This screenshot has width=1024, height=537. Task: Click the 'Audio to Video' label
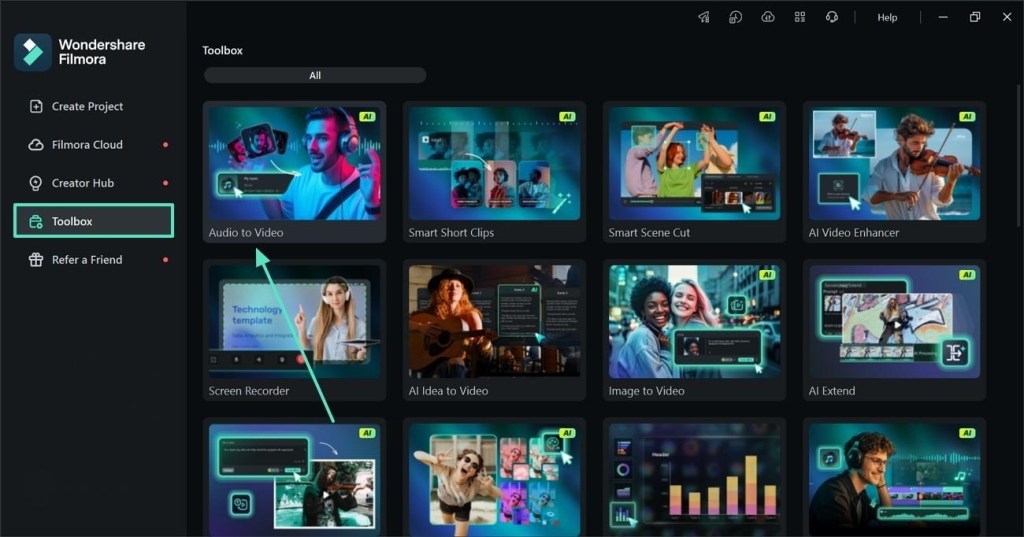246,233
